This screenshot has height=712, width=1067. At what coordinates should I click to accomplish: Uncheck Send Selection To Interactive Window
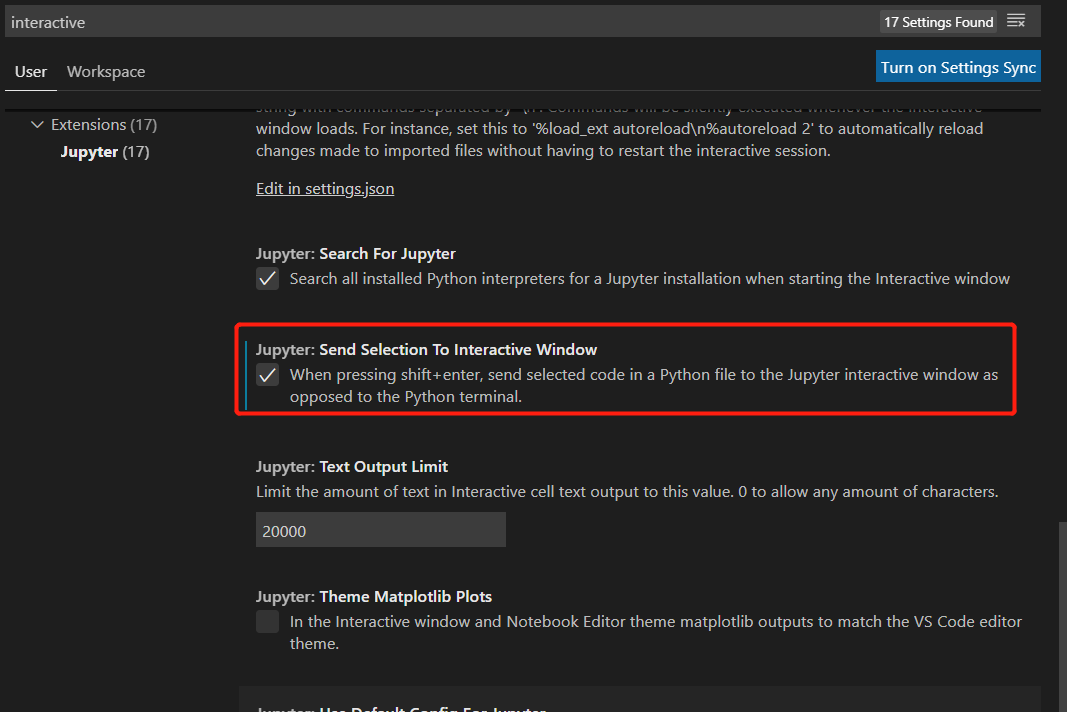(x=267, y=374)
